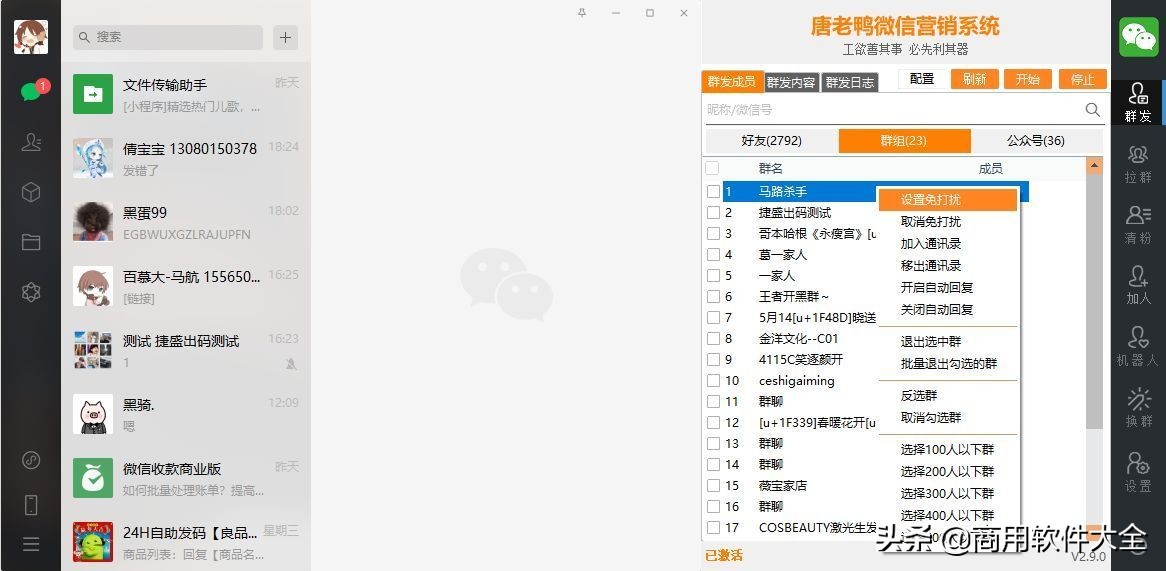Screen dimensions: 1166x571
Task: Choose 选择300人以下群 in context menu
Action: [948, 494]
